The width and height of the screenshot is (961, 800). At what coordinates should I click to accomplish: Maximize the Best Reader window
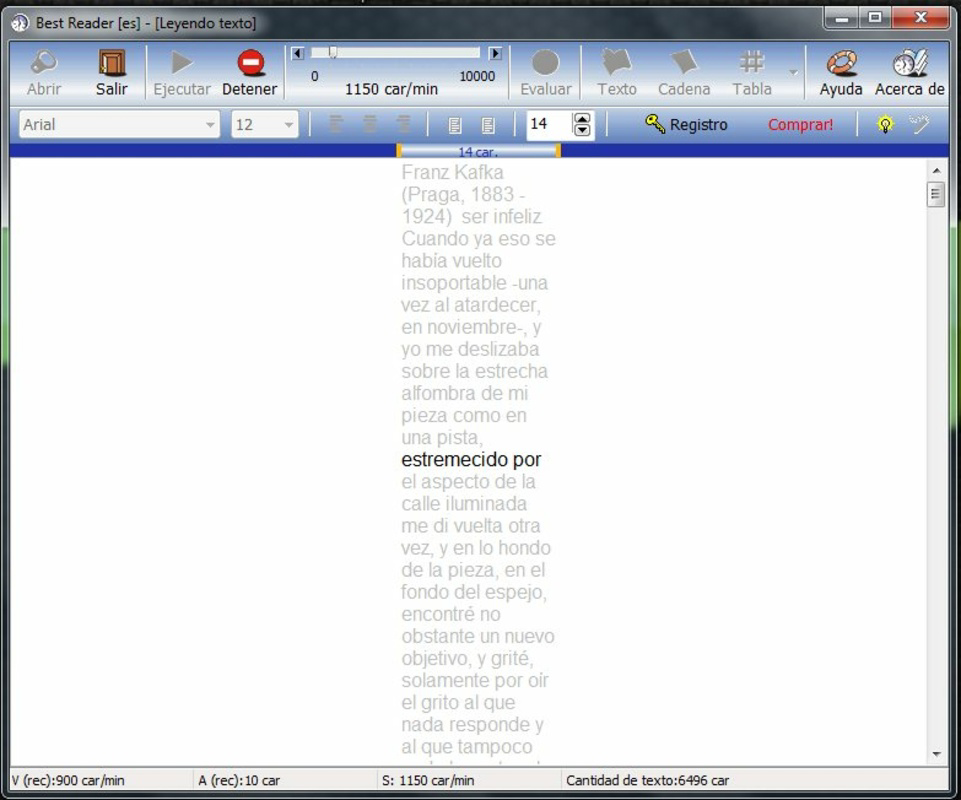point(875,18)
